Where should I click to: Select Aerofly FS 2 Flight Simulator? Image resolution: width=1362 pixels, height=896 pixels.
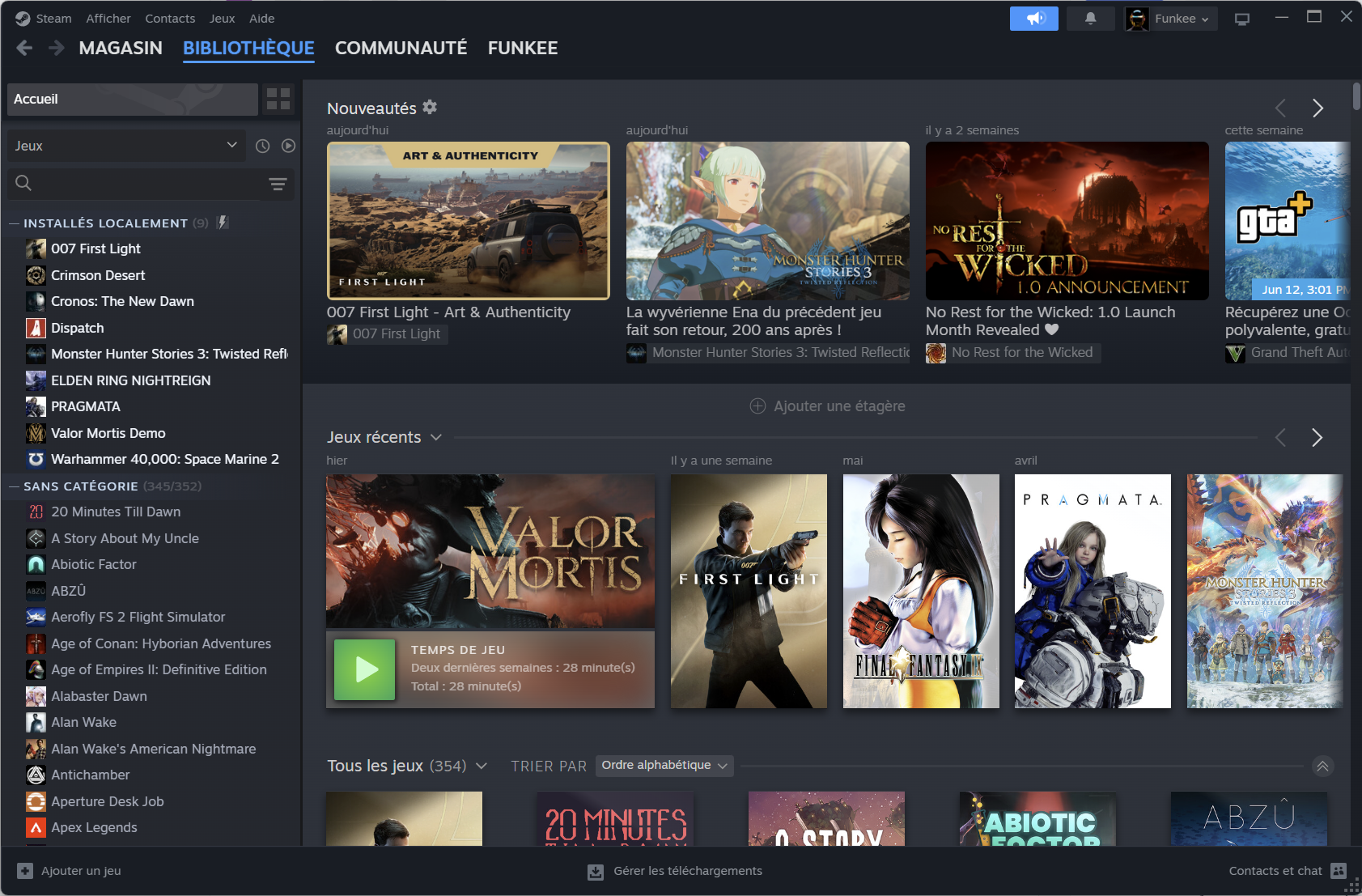(138, 617)
